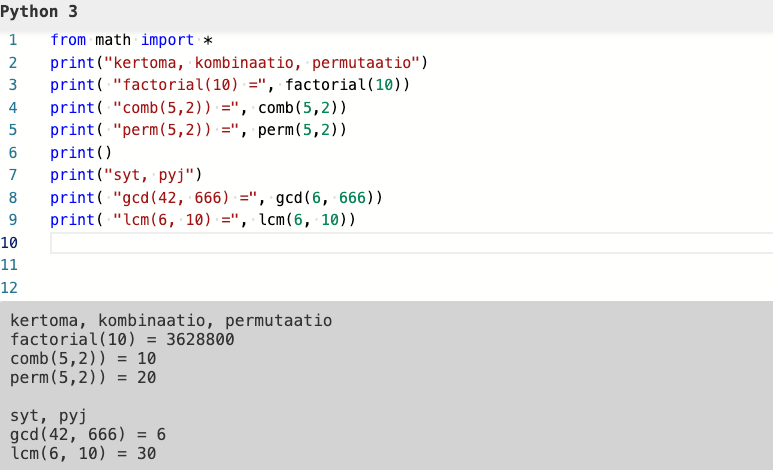Place cursor in empty active line 10
Viewport: 773px width, 470px height.
[x=400, y=243]
